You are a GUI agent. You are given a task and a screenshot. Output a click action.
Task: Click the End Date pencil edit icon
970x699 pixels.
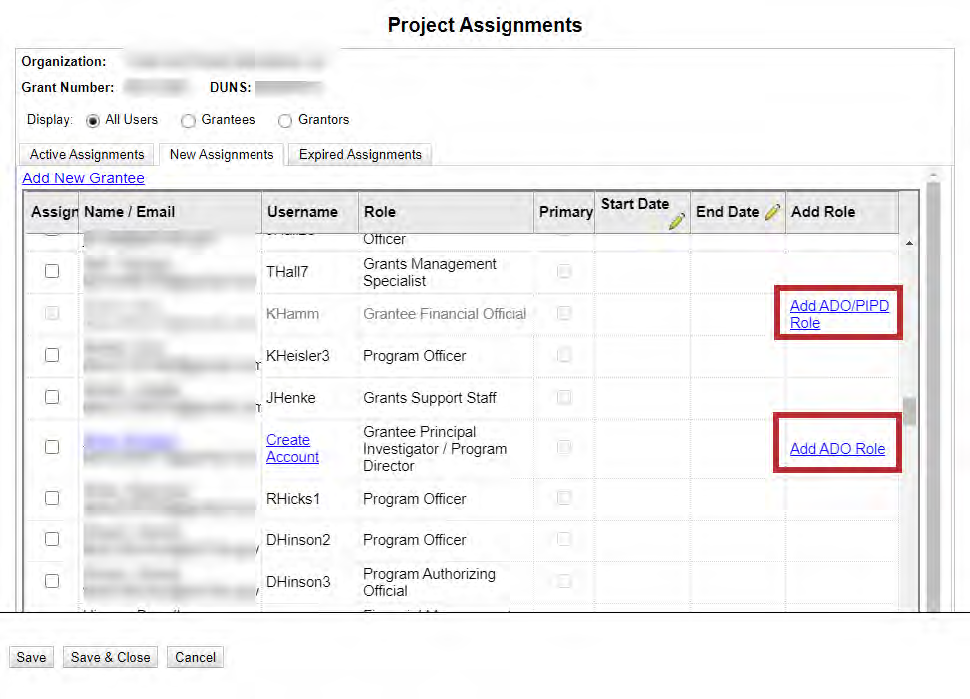click(x=772, y=212)
